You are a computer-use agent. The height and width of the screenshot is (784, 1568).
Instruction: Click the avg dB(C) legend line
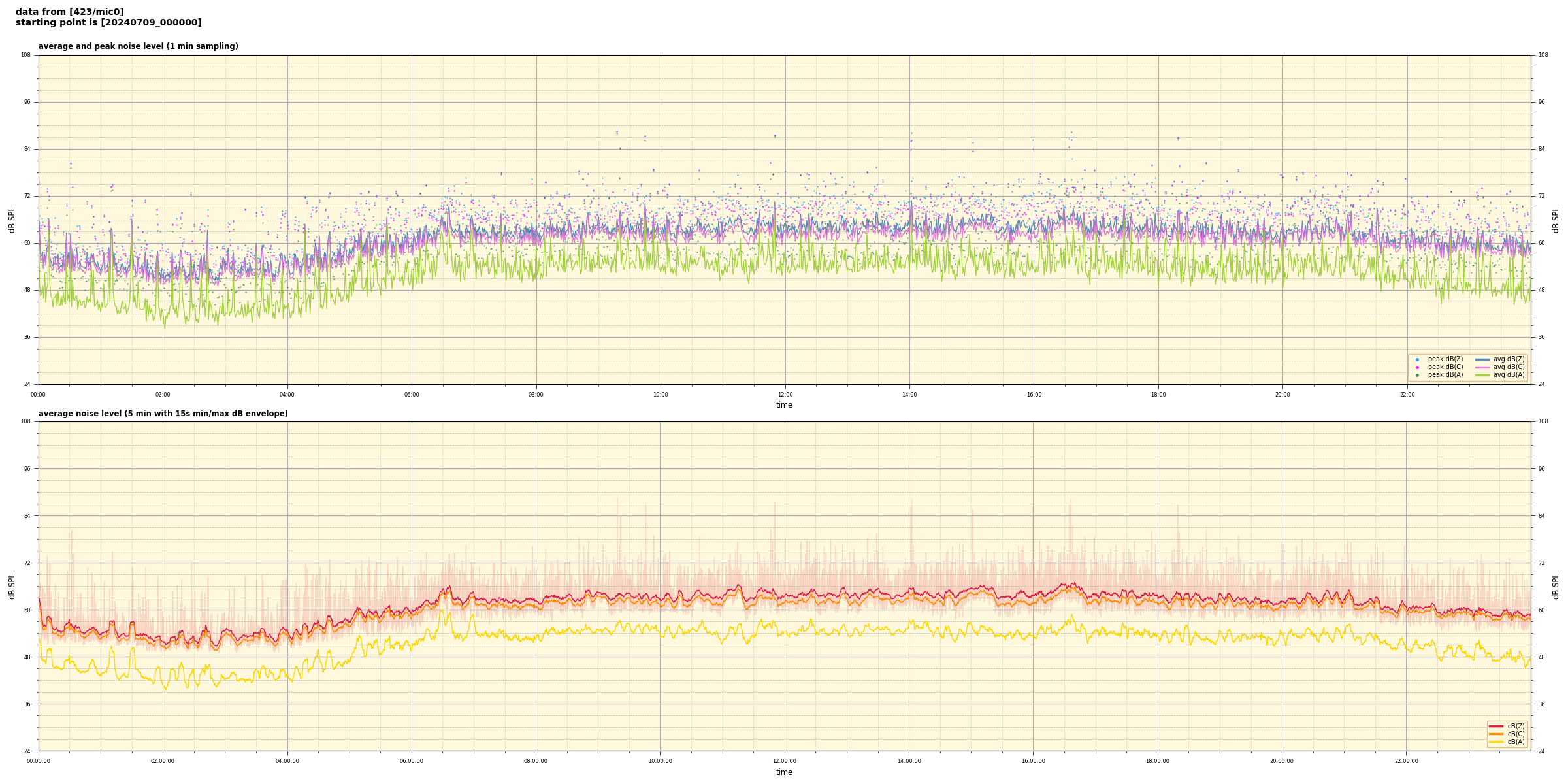(1482, 367)
